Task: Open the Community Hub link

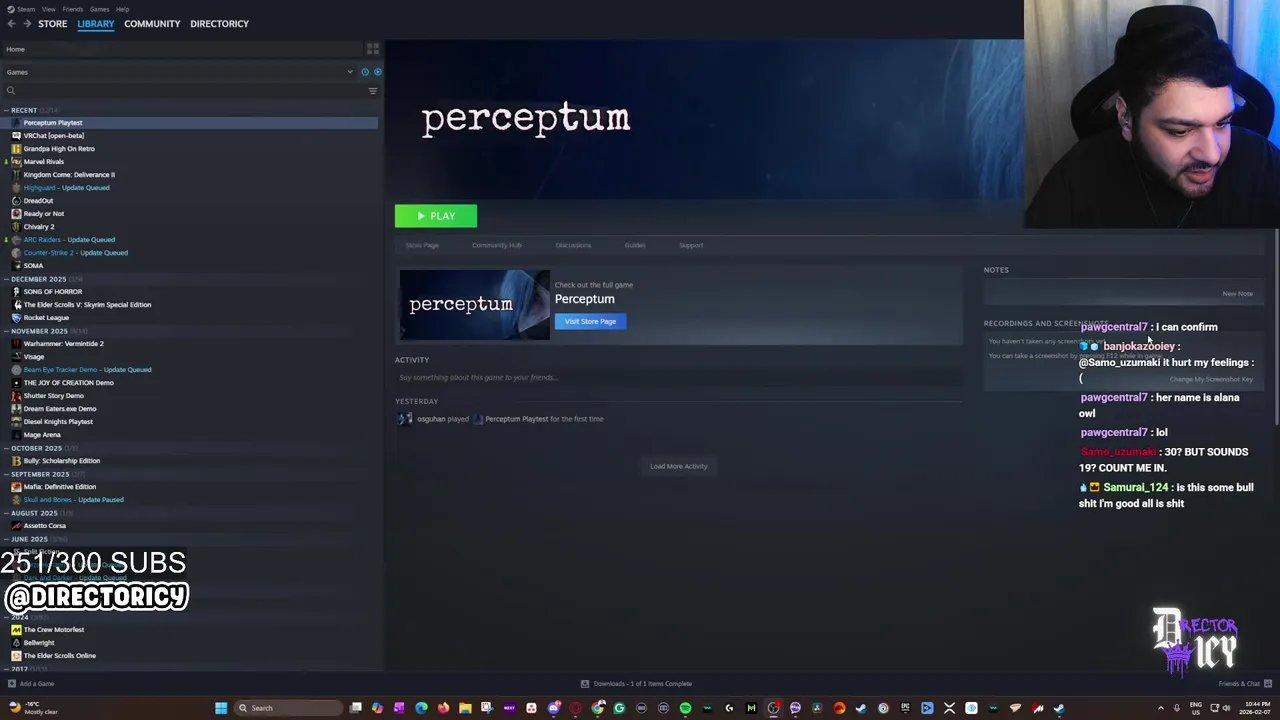Action: tap(496, 245)
